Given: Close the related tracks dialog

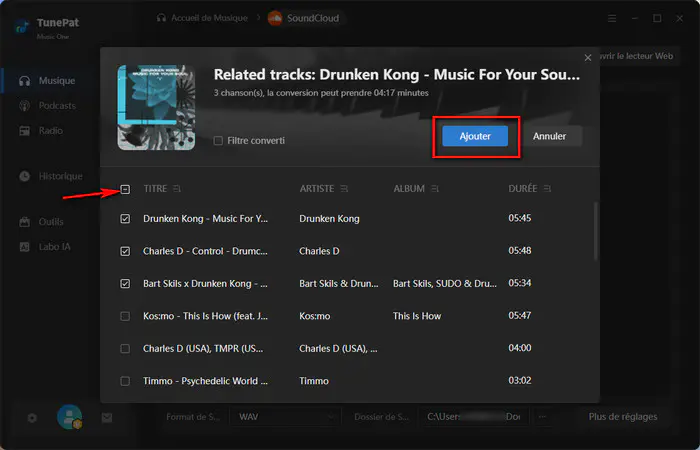Looking at the screenshot, I should click(588, 58).
